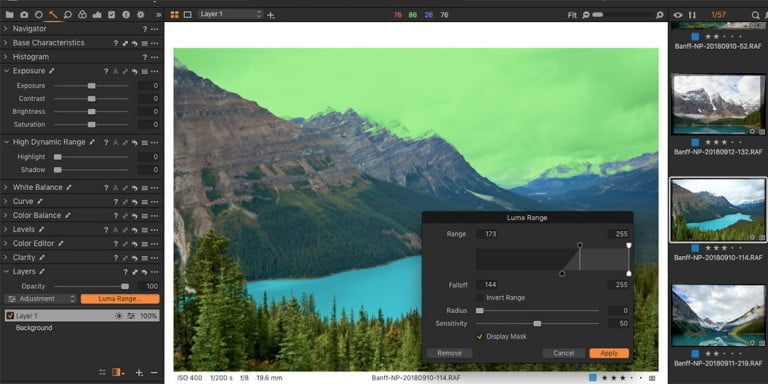Click Apply in Luma Range dialog
The width and height of the screenshot is (768, 384).
(x=609, y=353)
